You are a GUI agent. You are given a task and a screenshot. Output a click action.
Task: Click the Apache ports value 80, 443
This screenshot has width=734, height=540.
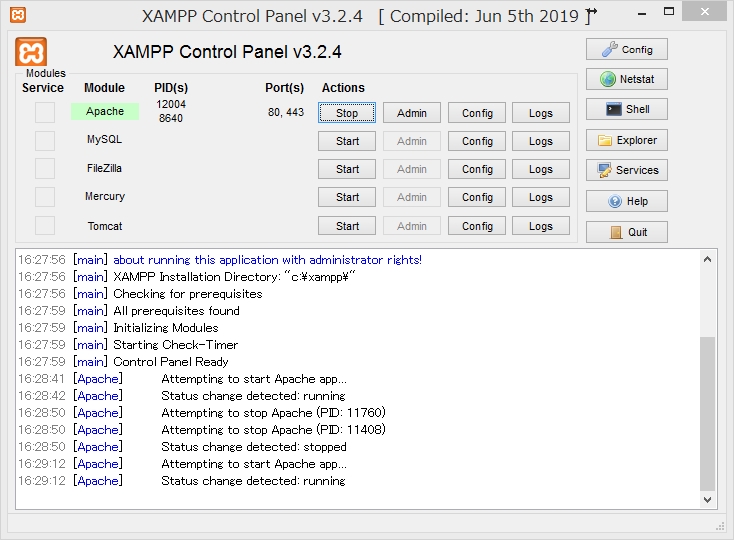point(286,112)
